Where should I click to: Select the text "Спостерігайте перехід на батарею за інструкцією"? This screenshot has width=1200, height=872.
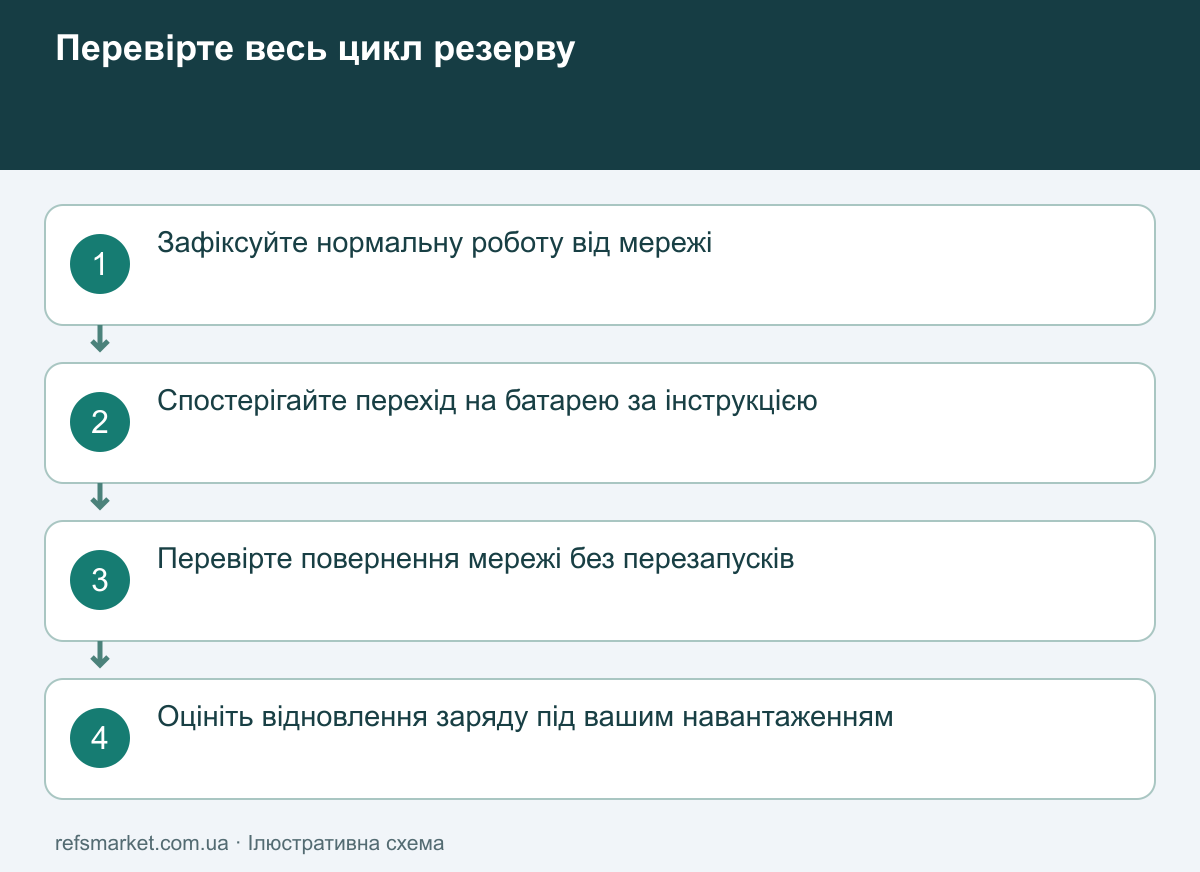[x=488, y=401]
